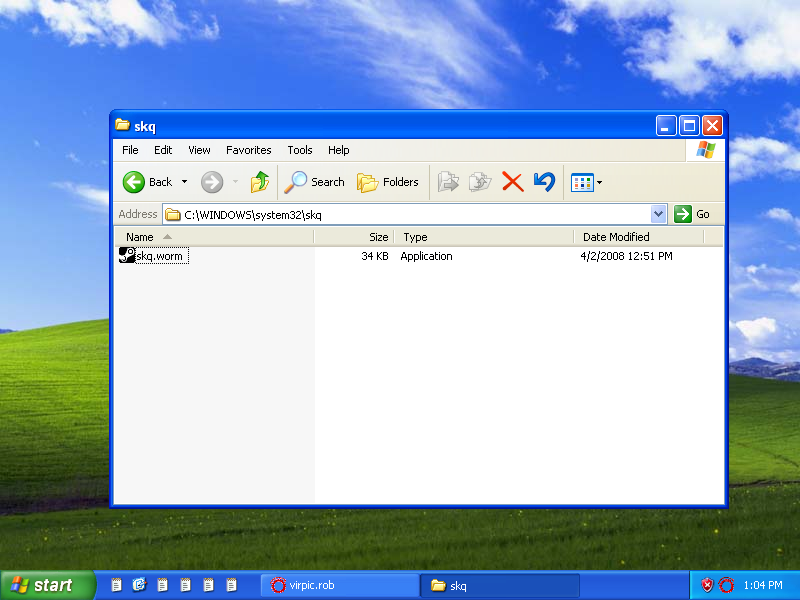Click the skq taskbar button
Image resolution: width=800 pixels, height=600 pixels.
pyautogui.click(x=500, y=585)
